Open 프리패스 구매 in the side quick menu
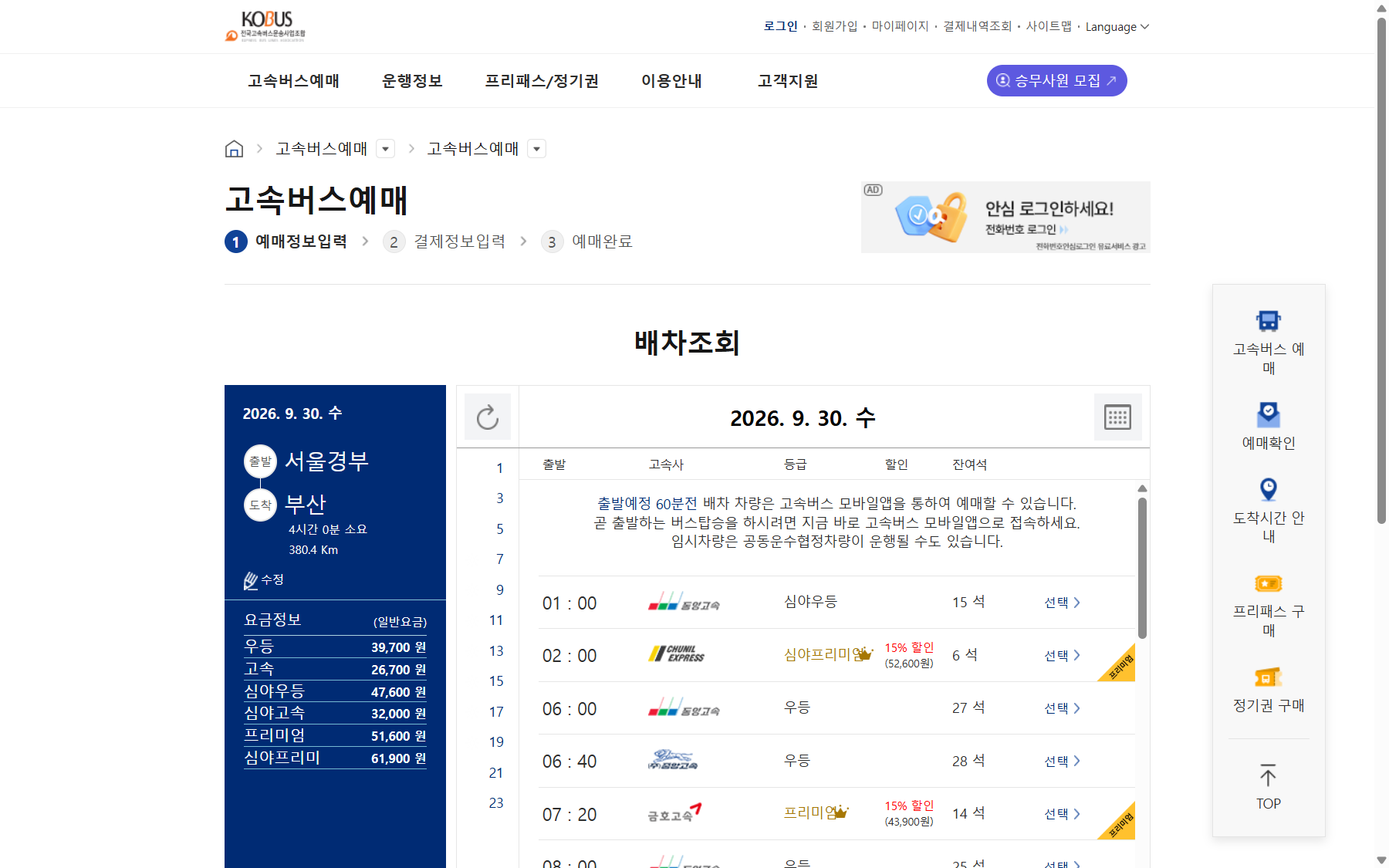This screenshot has height=868, width=1389. pyautogui.click(x=1269, y=606)
